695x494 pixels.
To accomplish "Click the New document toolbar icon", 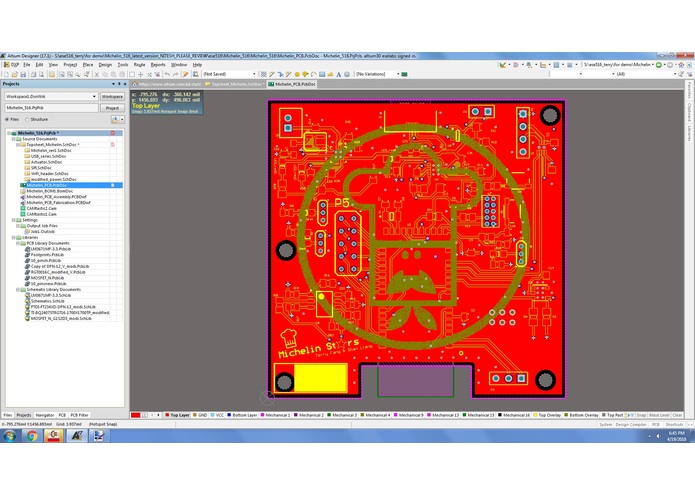I will [6, 74].
